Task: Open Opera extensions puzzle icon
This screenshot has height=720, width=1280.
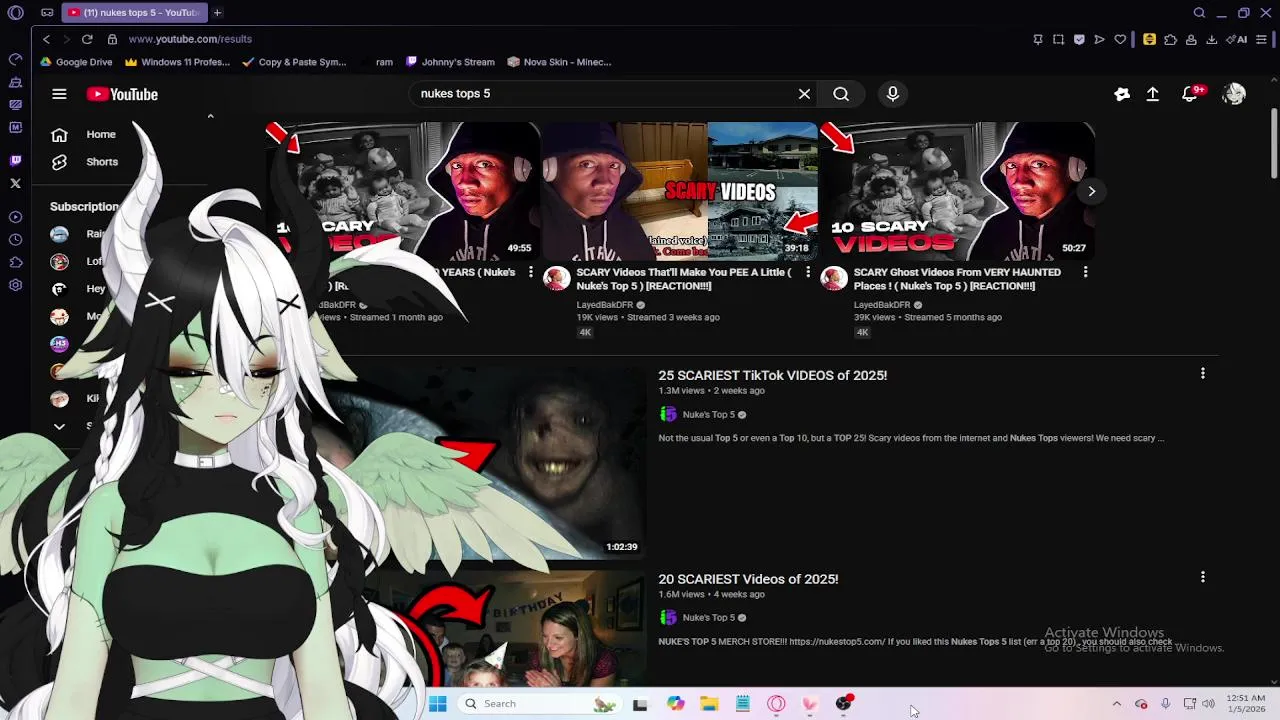Action: coord(1170,39)
